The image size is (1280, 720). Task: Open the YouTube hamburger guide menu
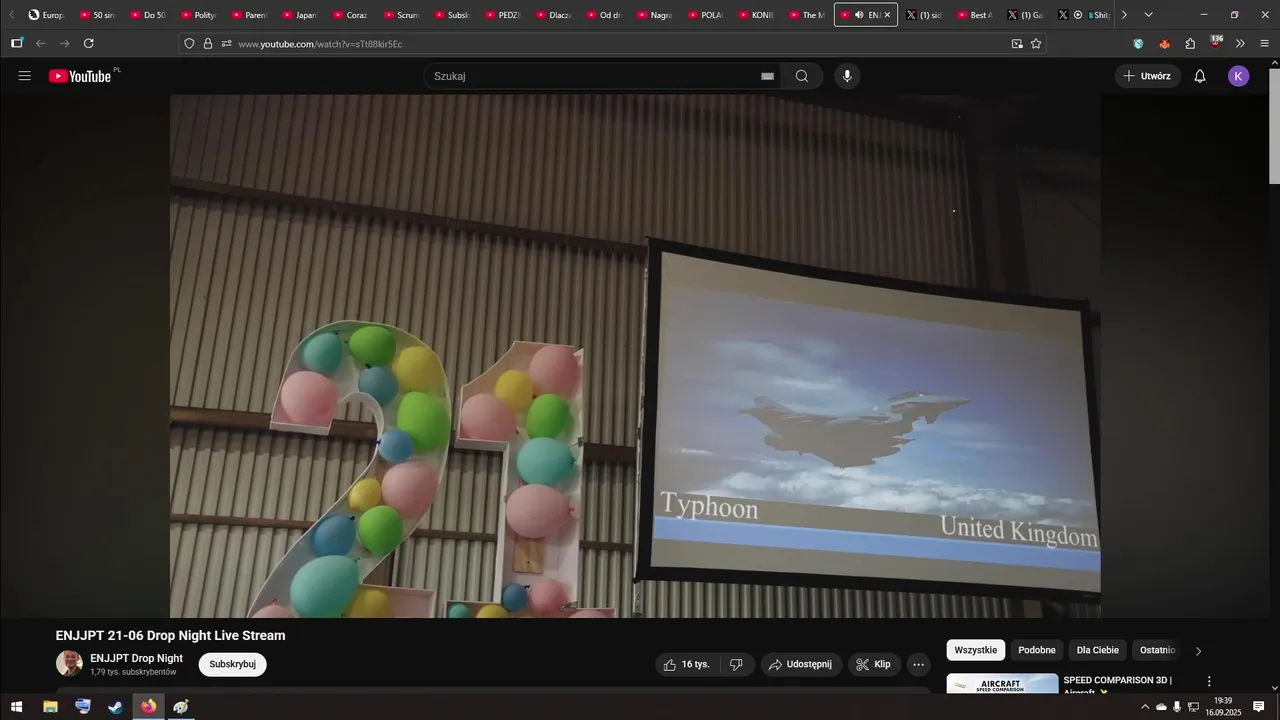pyautogui.click(x=25, y=76)
